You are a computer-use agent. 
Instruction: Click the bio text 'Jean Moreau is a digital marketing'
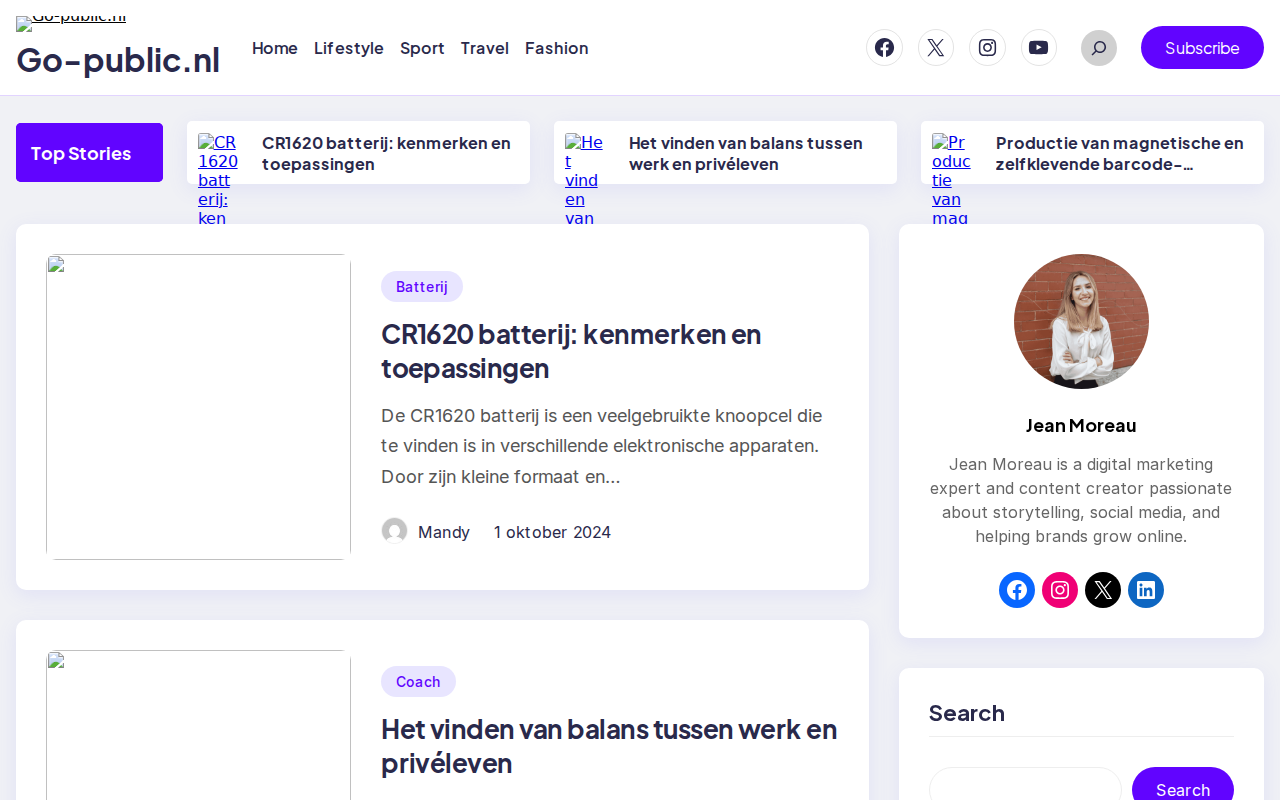(1081, 500)
